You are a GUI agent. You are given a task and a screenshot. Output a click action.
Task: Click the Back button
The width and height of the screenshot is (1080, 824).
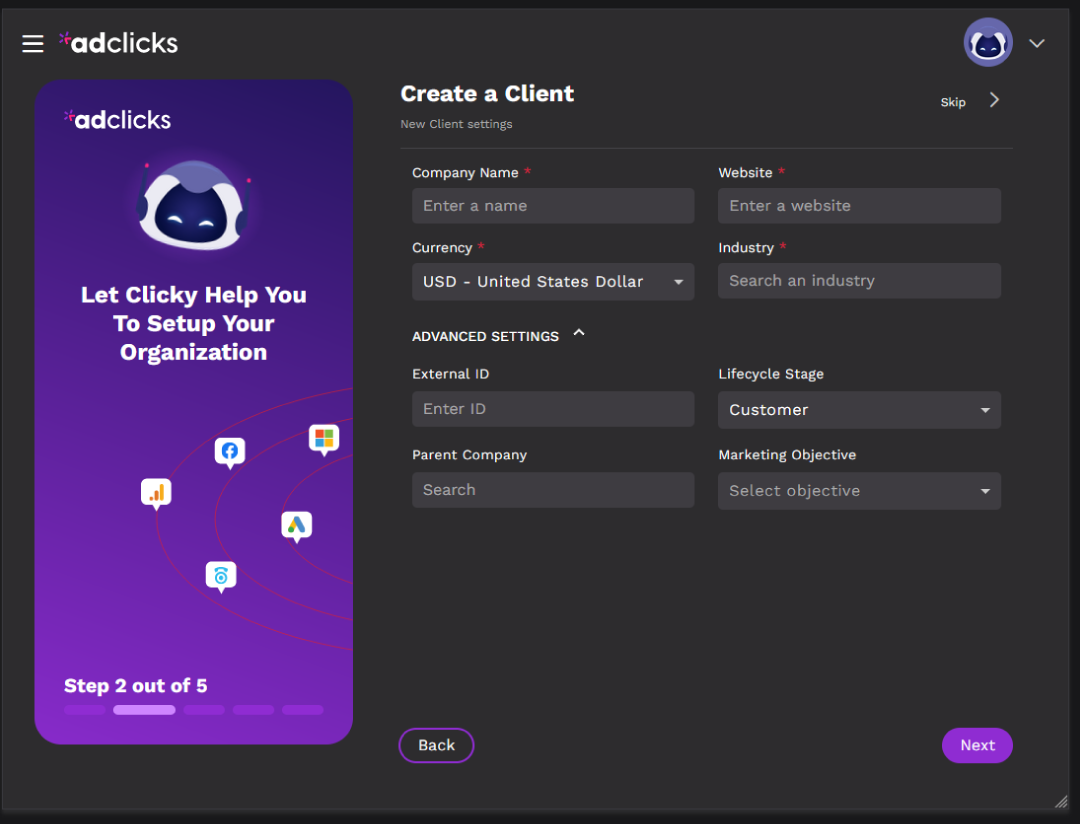(x=436, y=745)
